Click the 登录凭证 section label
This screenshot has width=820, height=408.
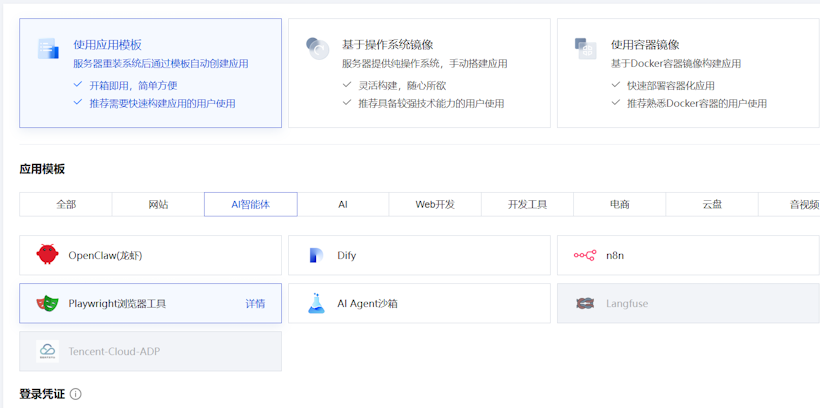tap(42, 394)
